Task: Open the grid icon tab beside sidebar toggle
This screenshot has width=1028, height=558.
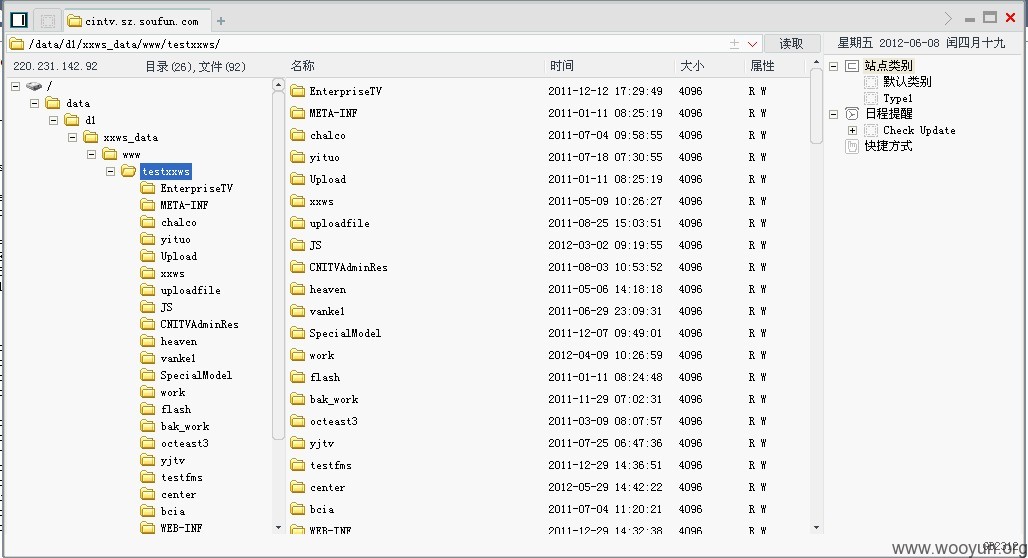Action: coord(47,21)
